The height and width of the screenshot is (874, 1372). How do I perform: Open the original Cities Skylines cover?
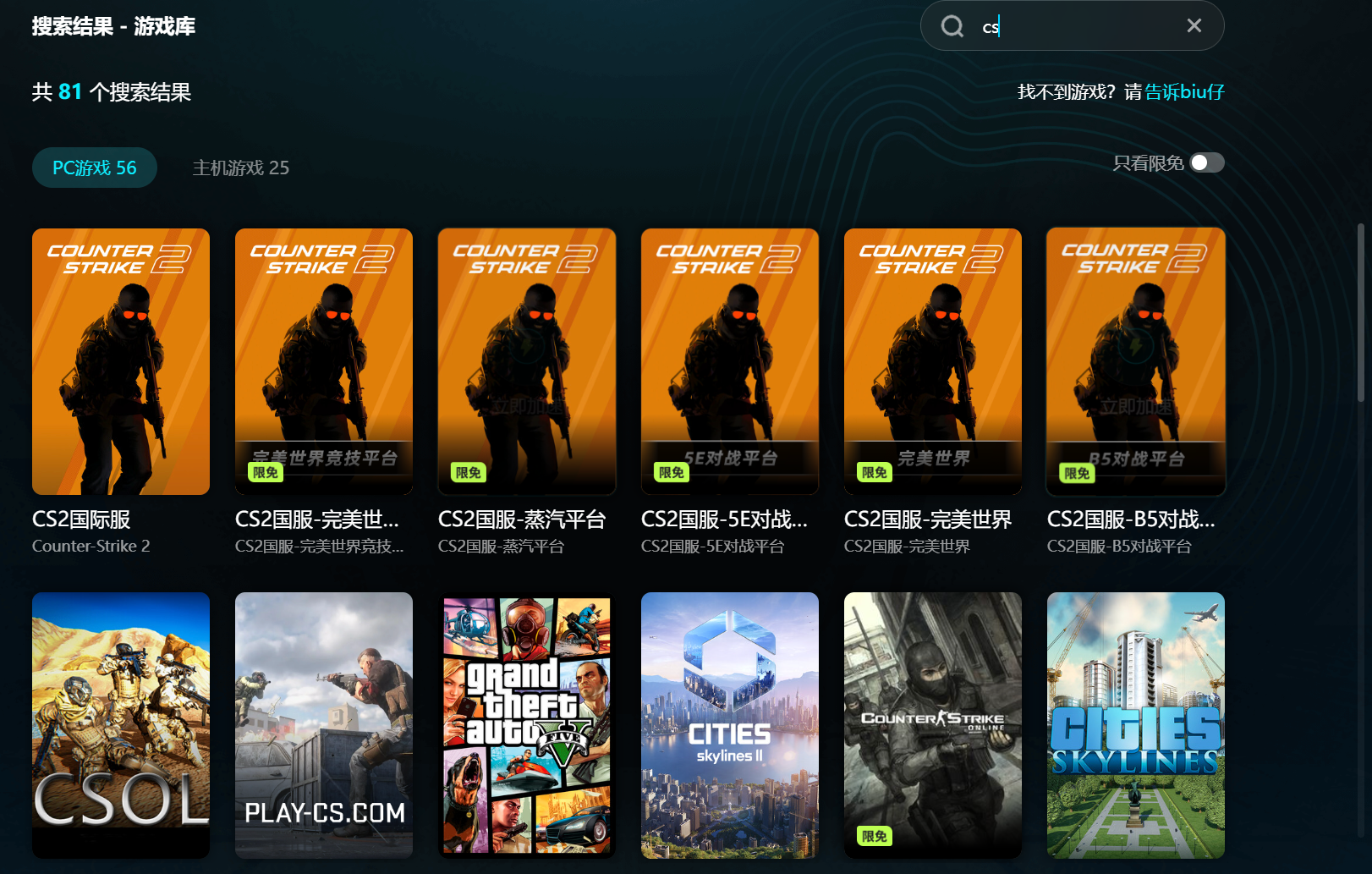click(x=1136, y=725)
